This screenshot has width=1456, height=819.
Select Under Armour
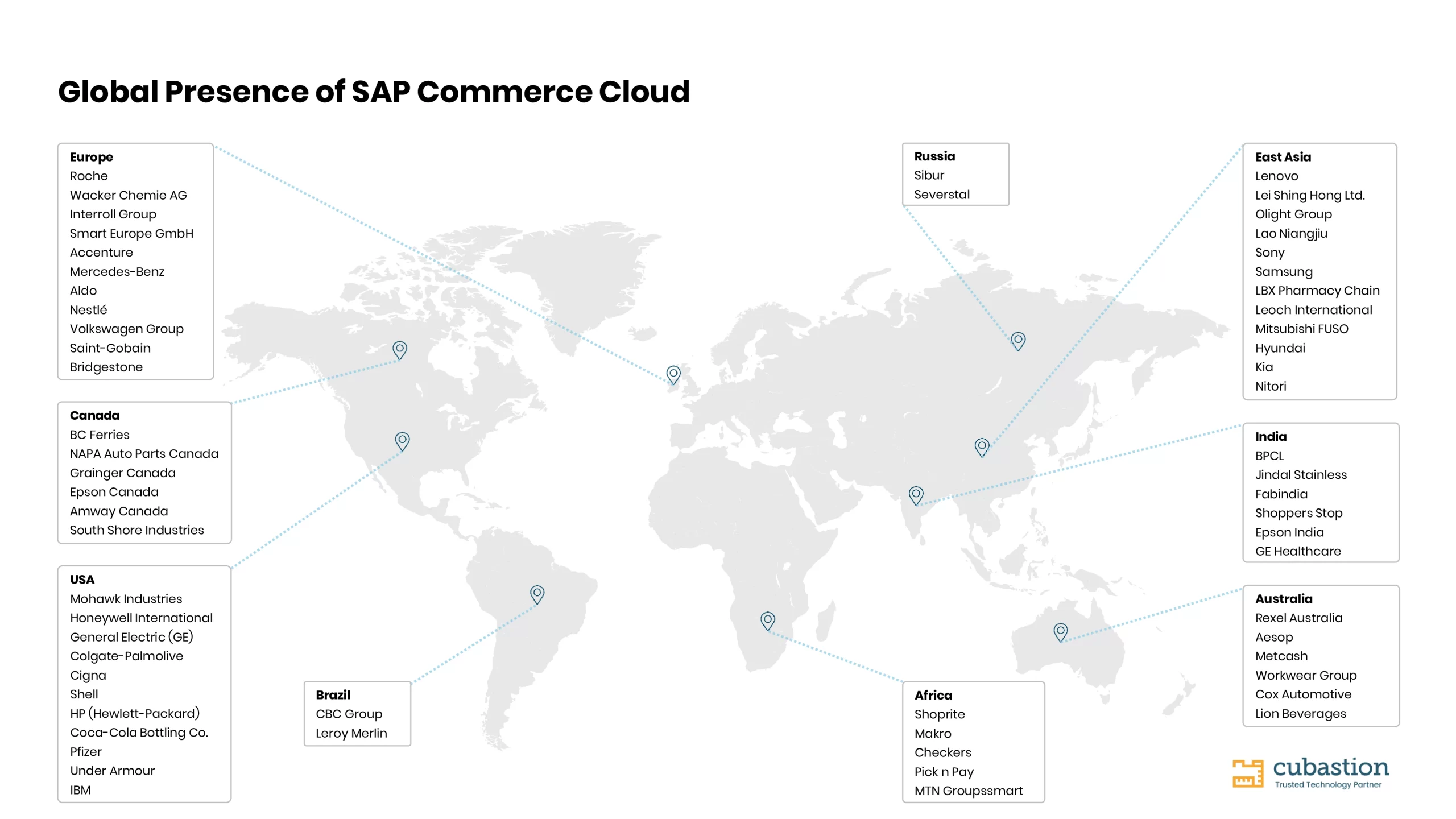point(113,771)
